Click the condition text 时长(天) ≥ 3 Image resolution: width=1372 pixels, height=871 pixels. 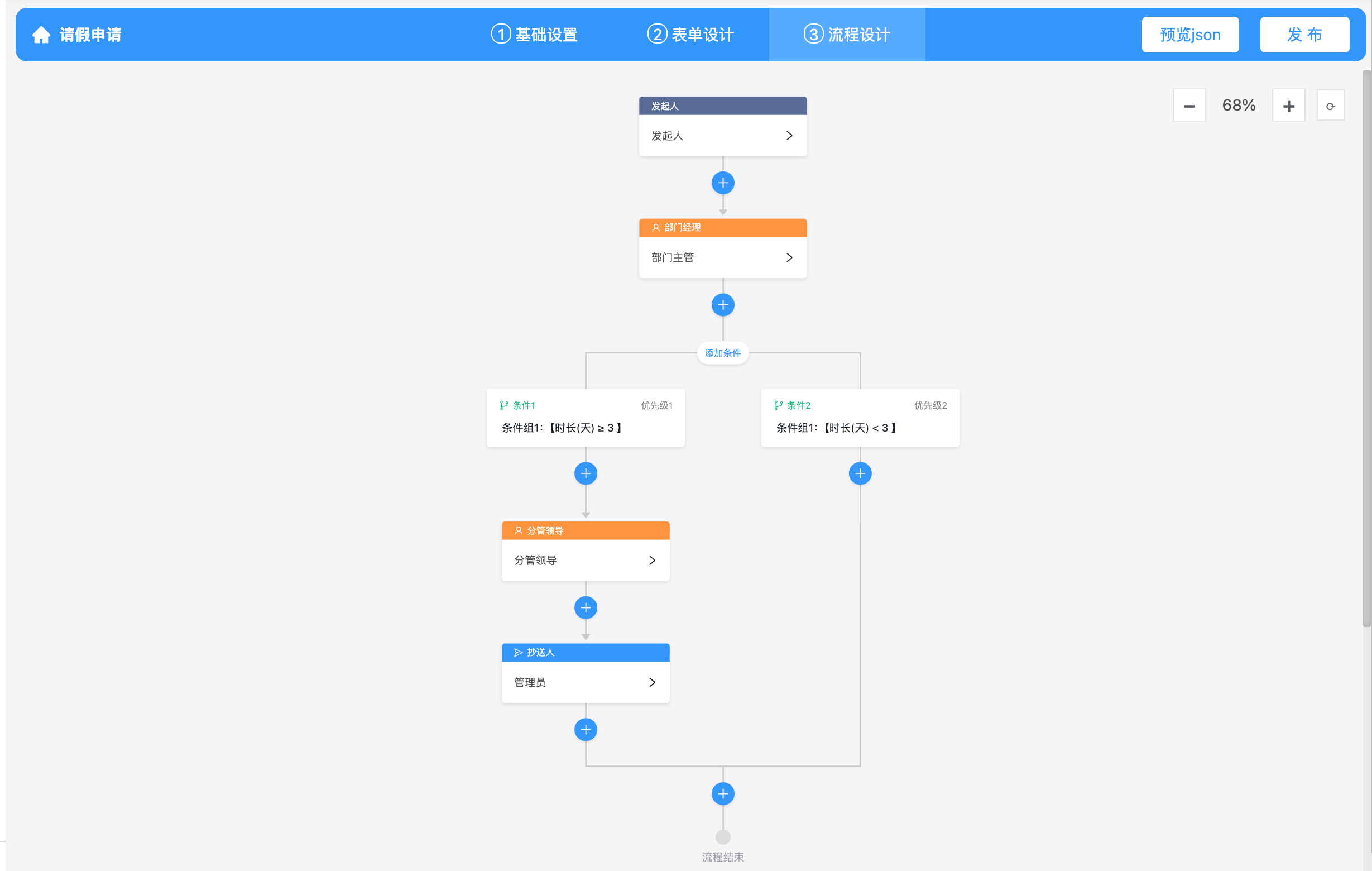584,428
